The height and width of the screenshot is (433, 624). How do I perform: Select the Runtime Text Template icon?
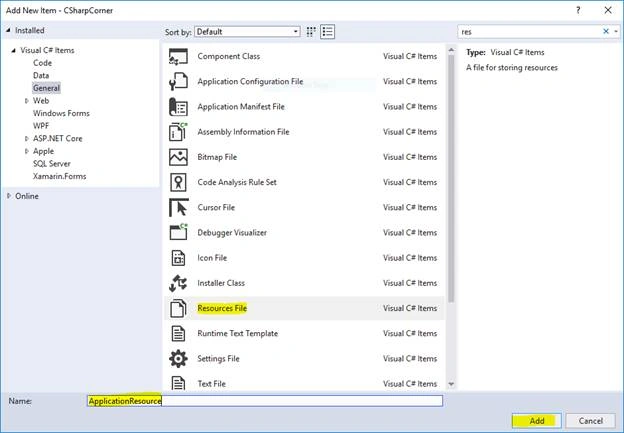[x=178, y=334]
